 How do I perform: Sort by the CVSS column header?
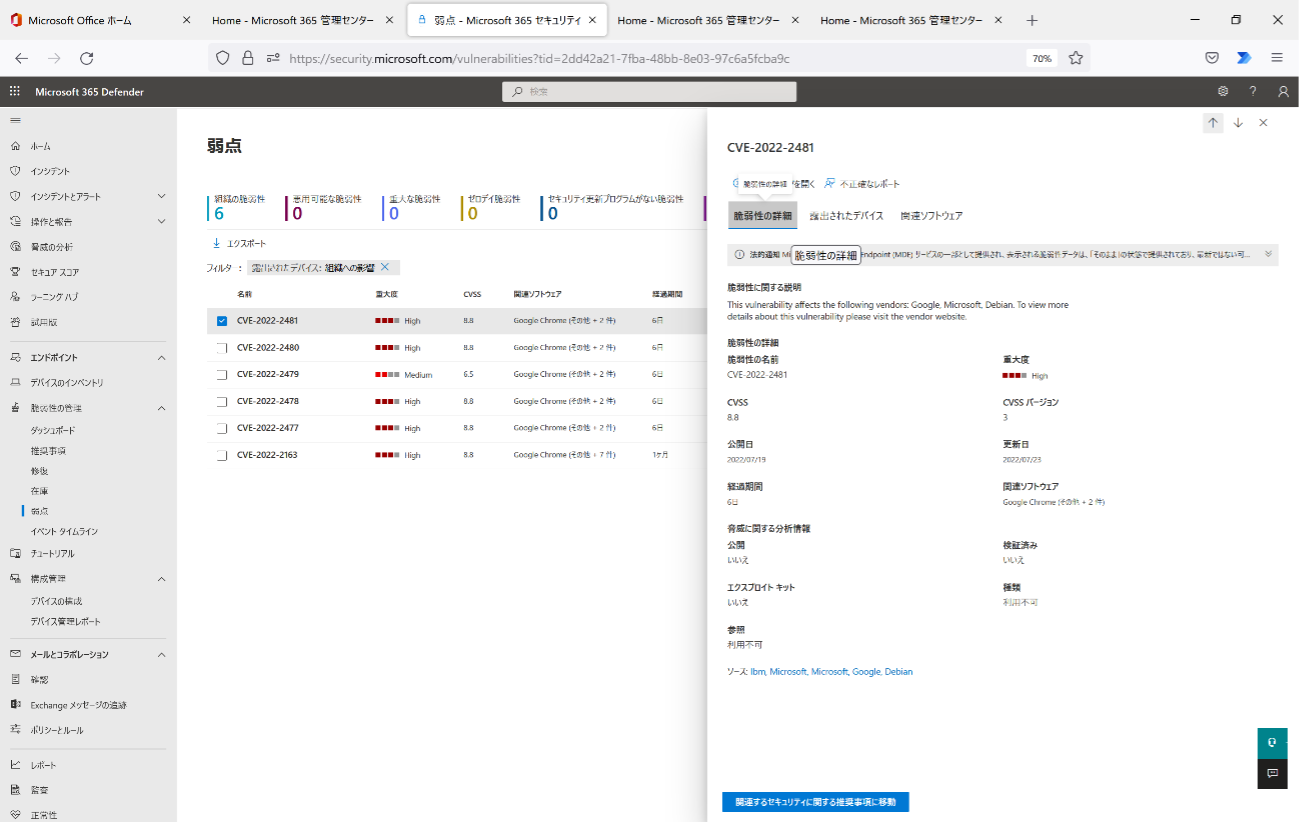coord(472,295)
